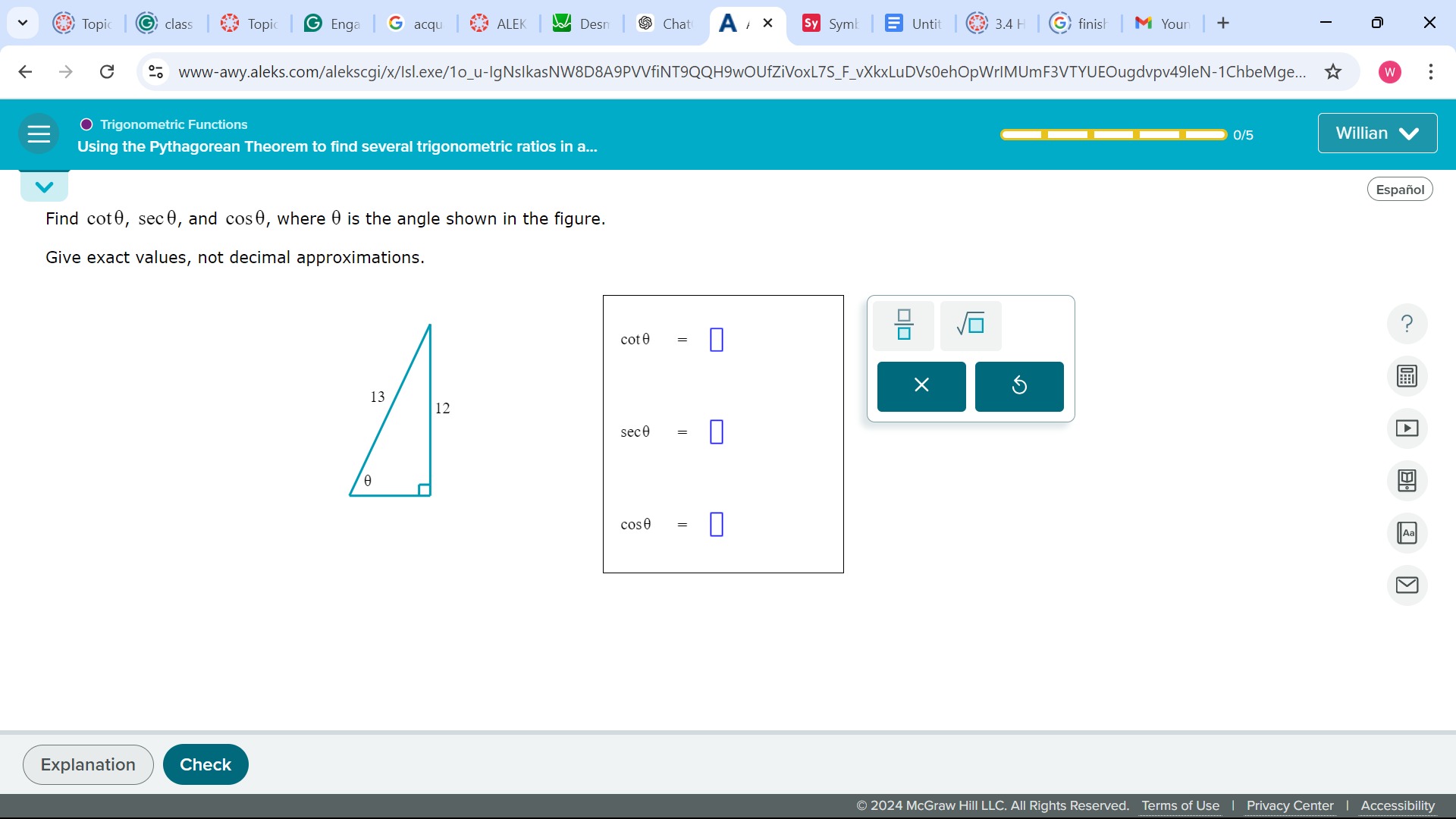Expand the Willian account dropdown
This screenshot has width=1456, height=819.
click(1377, 133)
